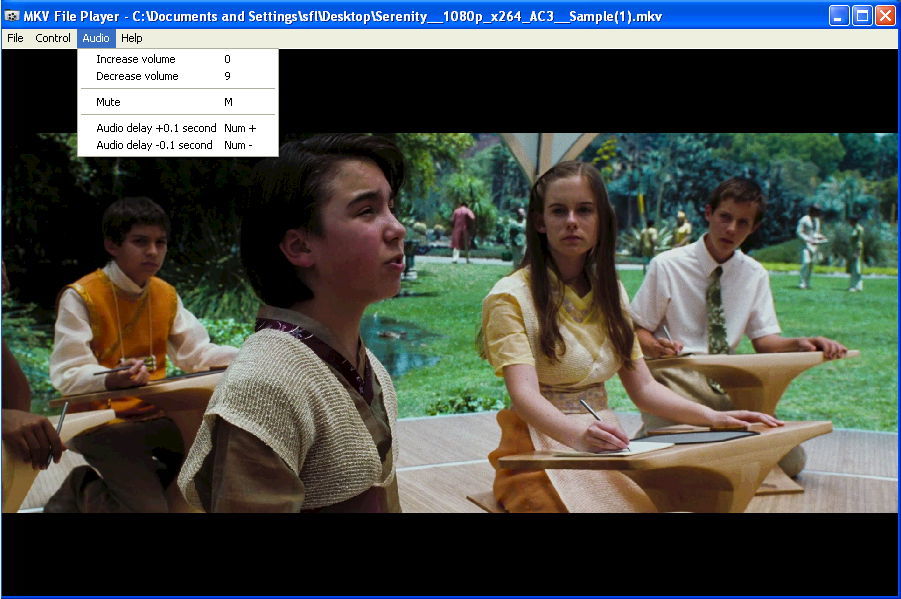
Task: Lower volume using the Decrease volume option
Action: click(x=136, y=76)
